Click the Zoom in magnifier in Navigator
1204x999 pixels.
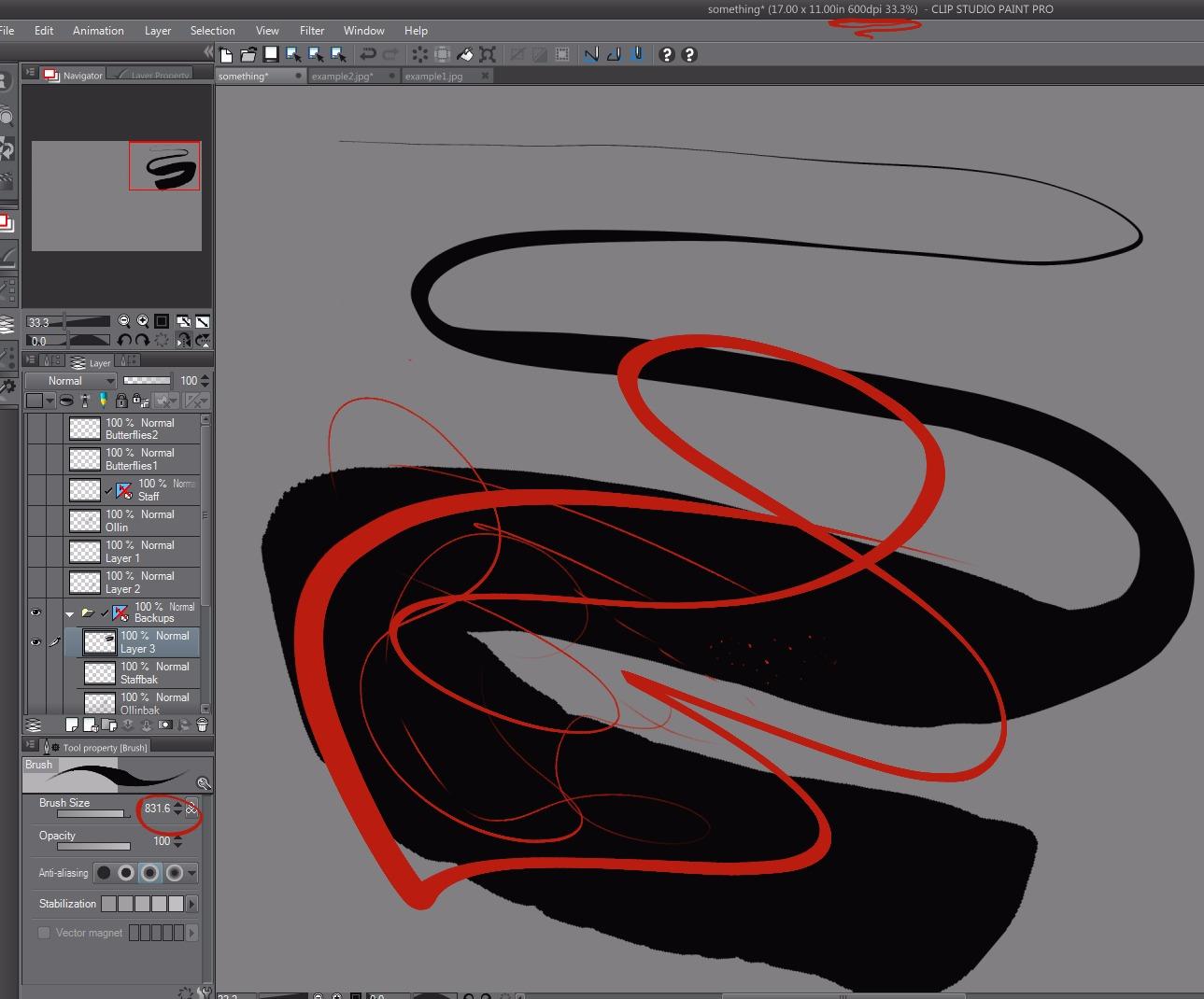pyautogui.click(x=143, y=321)
